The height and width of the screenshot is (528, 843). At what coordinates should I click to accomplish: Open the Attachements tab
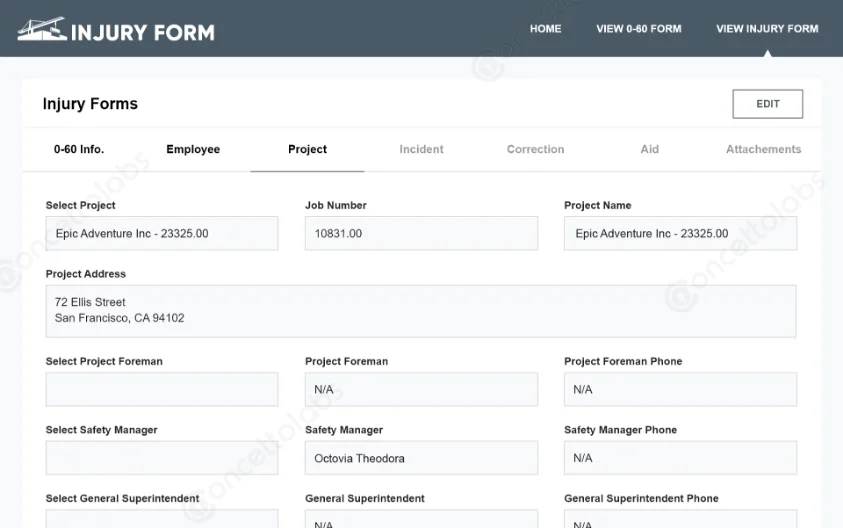coord(763,149)
